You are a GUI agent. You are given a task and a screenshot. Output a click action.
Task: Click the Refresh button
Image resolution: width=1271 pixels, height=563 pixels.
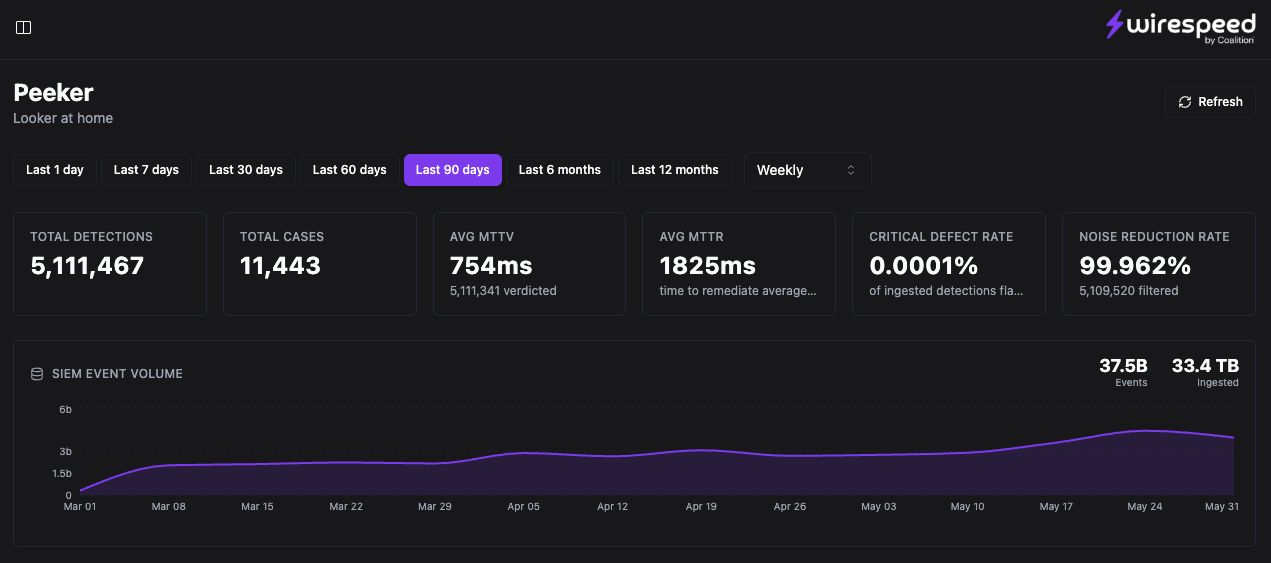point(1210,102)
